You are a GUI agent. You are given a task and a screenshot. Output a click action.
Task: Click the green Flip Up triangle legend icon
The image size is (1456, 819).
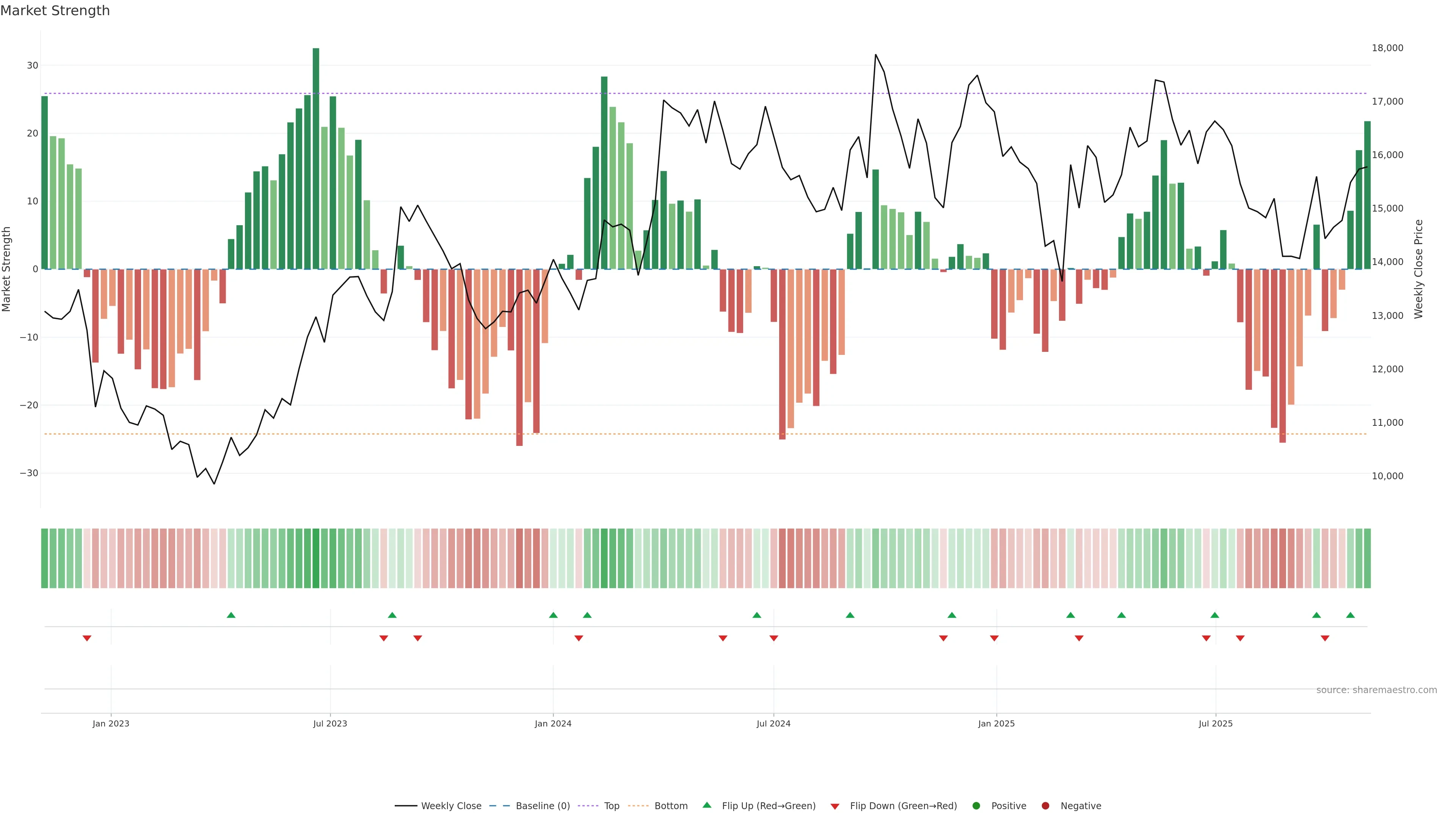pyautogui.click(x=706, y=805)
